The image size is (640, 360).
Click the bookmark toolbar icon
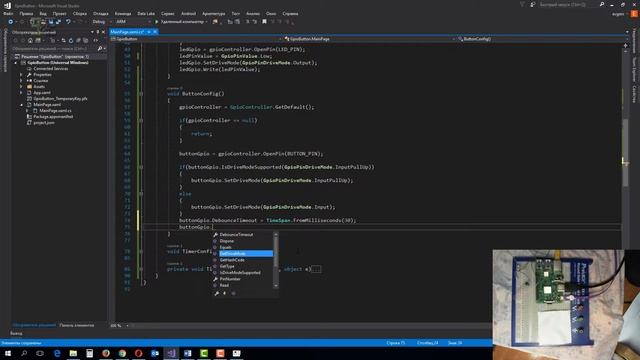[x=264, y=22]
